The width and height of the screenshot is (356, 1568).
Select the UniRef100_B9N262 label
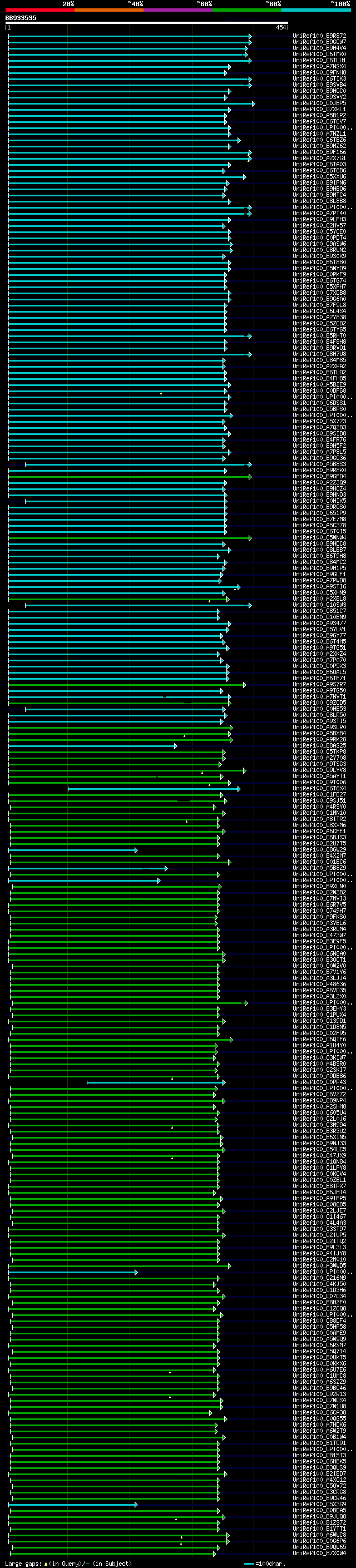pyautogui.click(x=319, y=146)
